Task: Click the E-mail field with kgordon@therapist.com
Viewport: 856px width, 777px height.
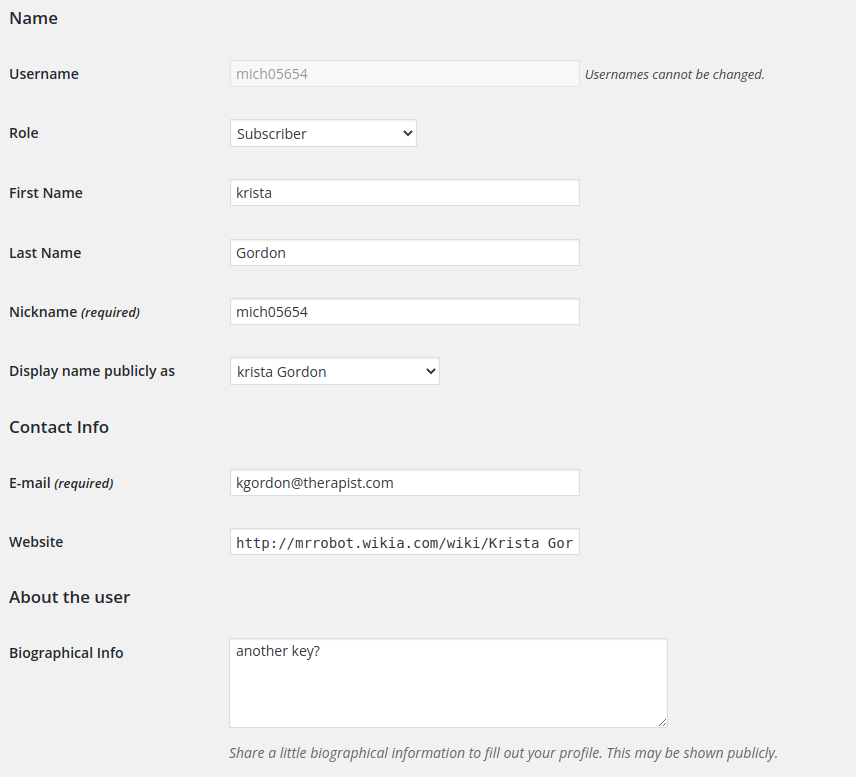Action: [405, 483]
